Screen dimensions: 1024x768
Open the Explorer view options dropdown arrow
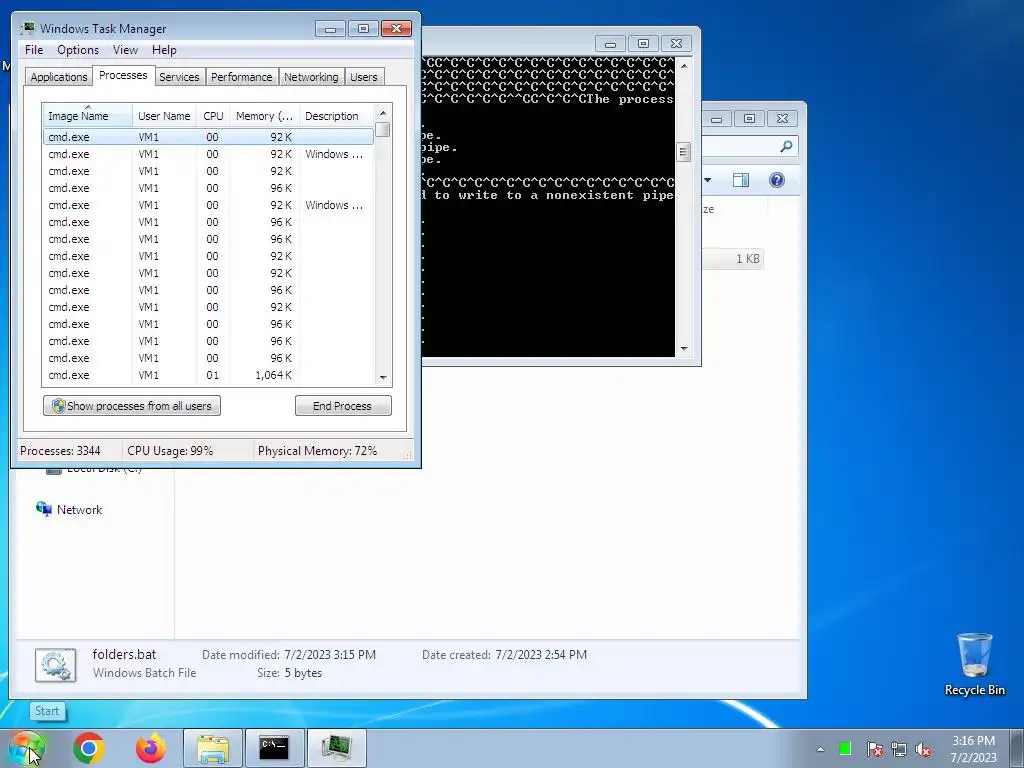click(708, 180)
